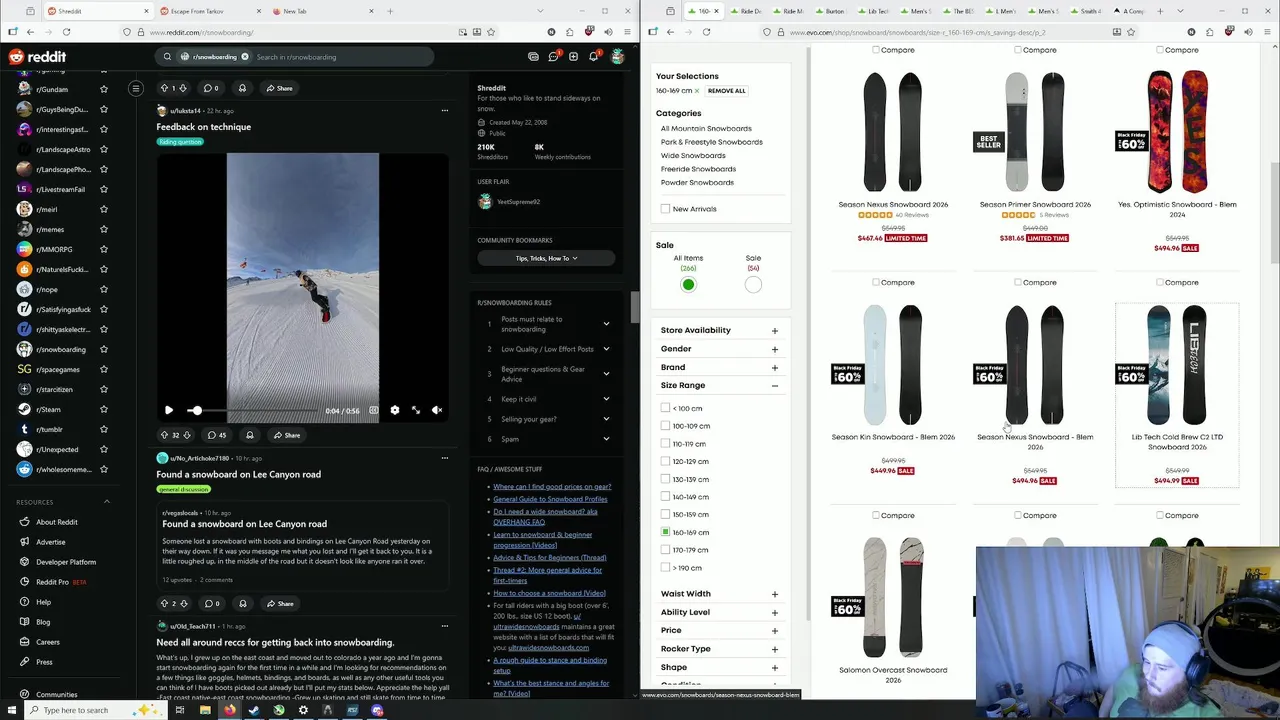Enter fullscreen on the Reddit video
The width and height of the screenshot is (1280, 720).
416,410
